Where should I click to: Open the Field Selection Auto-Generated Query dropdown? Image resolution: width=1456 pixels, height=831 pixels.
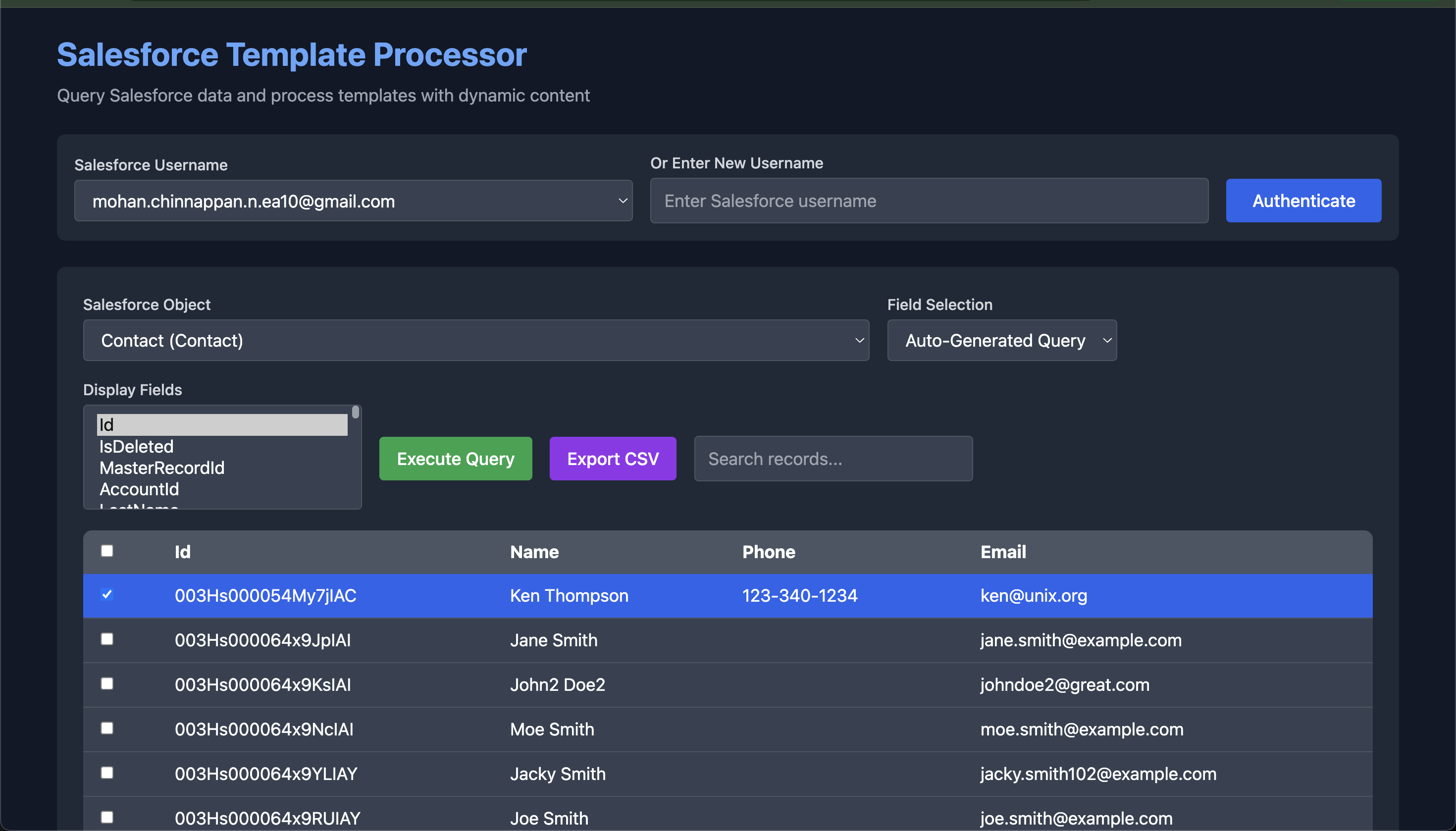1001,340
